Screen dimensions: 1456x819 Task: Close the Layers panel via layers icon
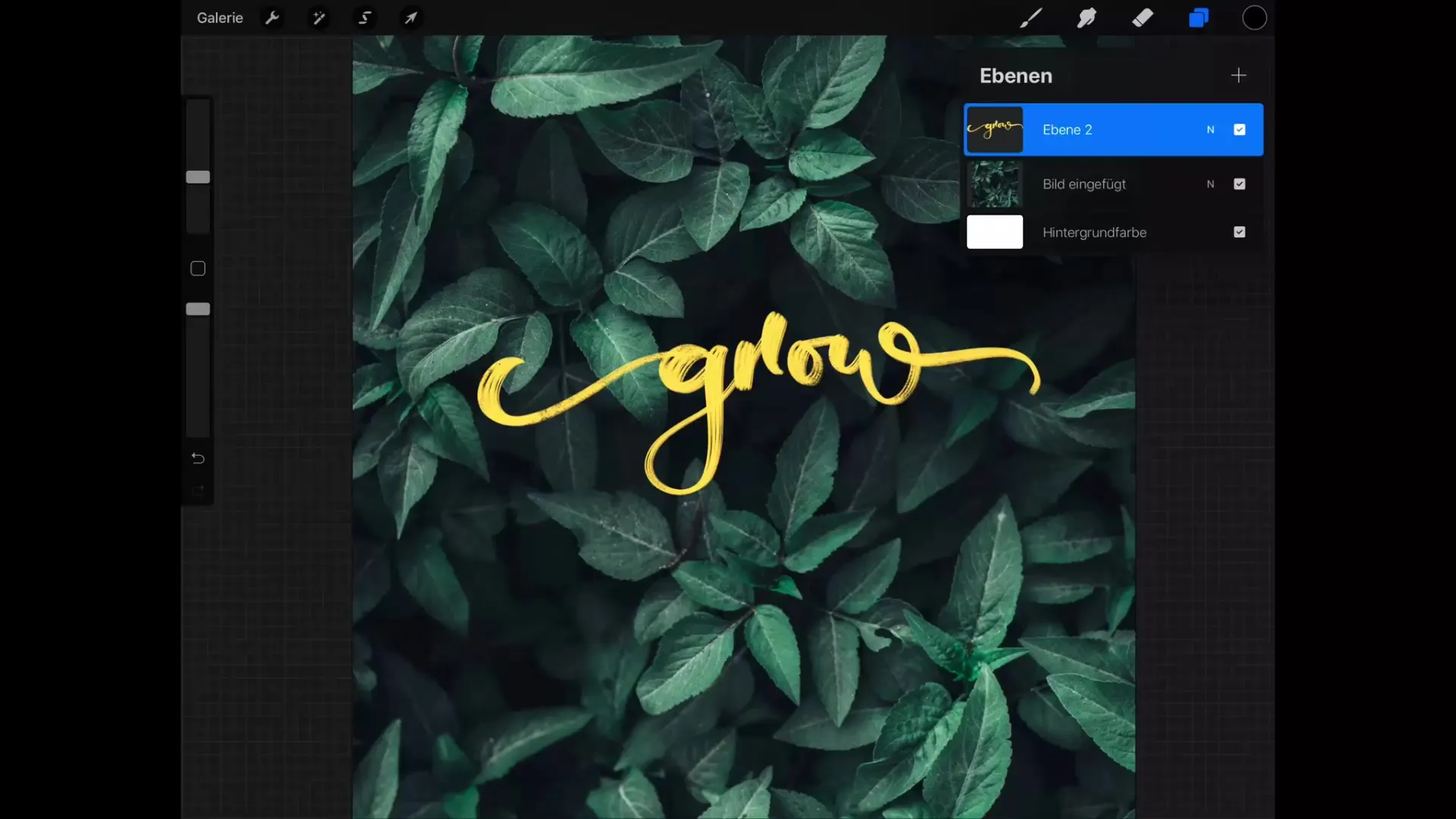(1199, 17)
